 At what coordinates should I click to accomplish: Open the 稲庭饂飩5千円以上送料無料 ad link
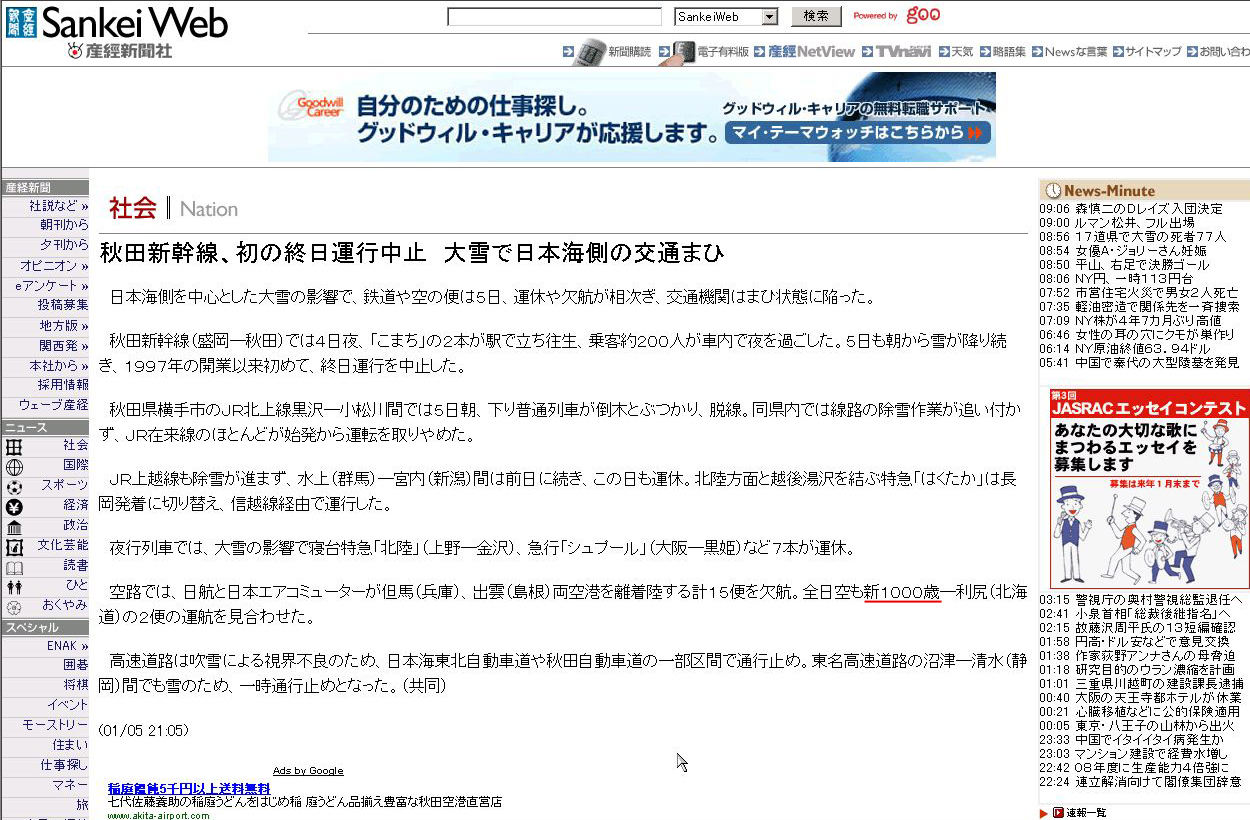pyautogui.click(x=189, y=789)
